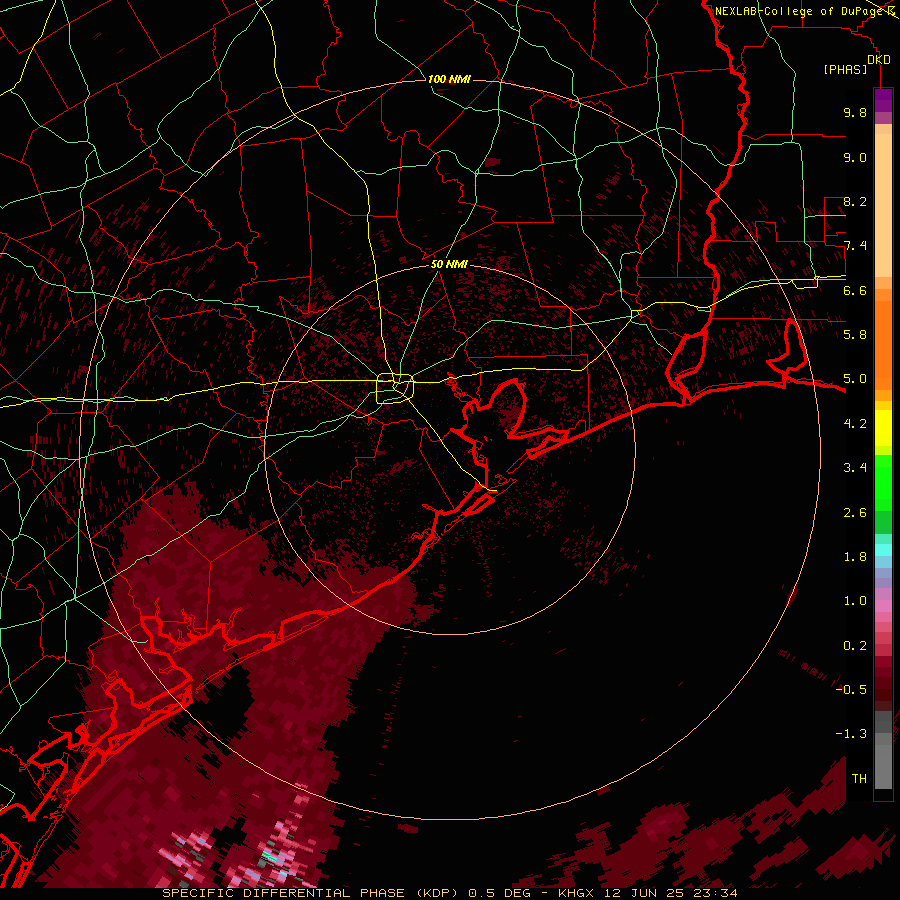Click the yellow highway loop at the radar center
The image size is (900, 900).
pyautogui.click(x=395, y=389)
